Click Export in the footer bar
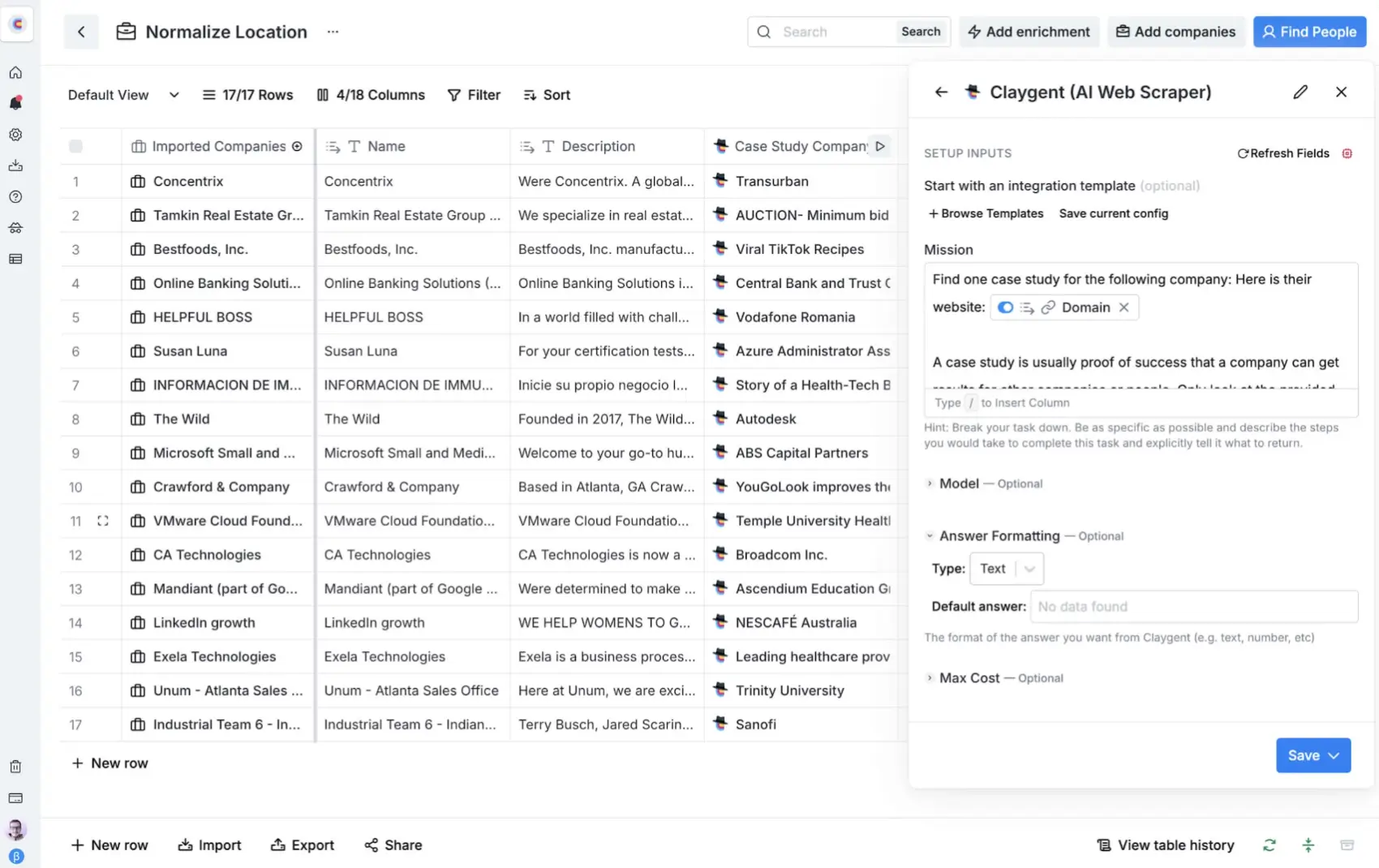This screenshot has width=1379, height=868. [303, 845]
